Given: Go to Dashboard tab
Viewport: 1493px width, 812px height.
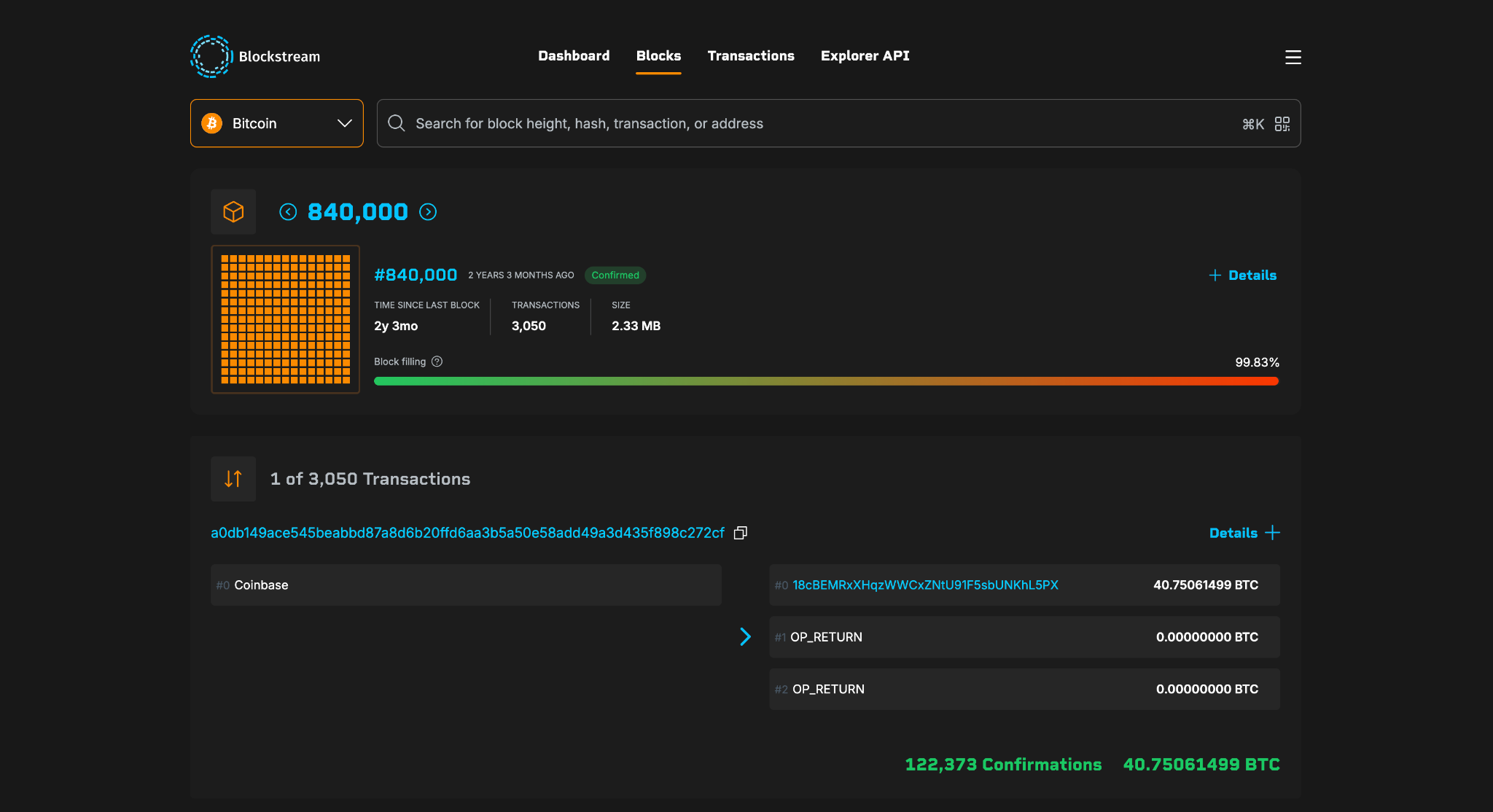Looking at the screenshot, I should coord(574,56).
